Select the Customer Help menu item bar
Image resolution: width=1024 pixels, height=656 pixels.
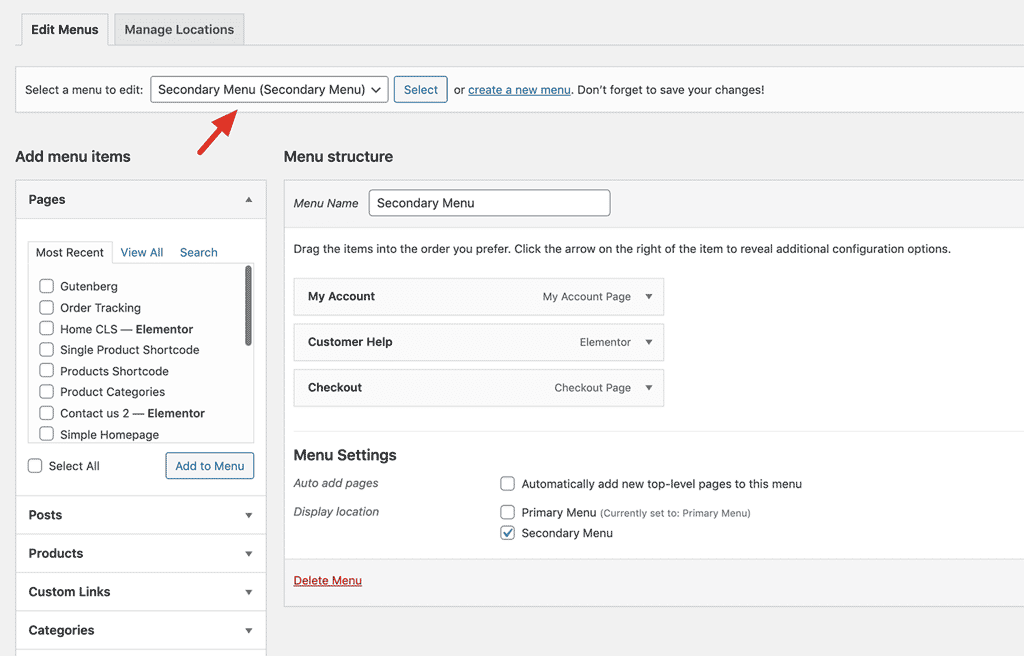pyautogui.click(x=479, y=342)
